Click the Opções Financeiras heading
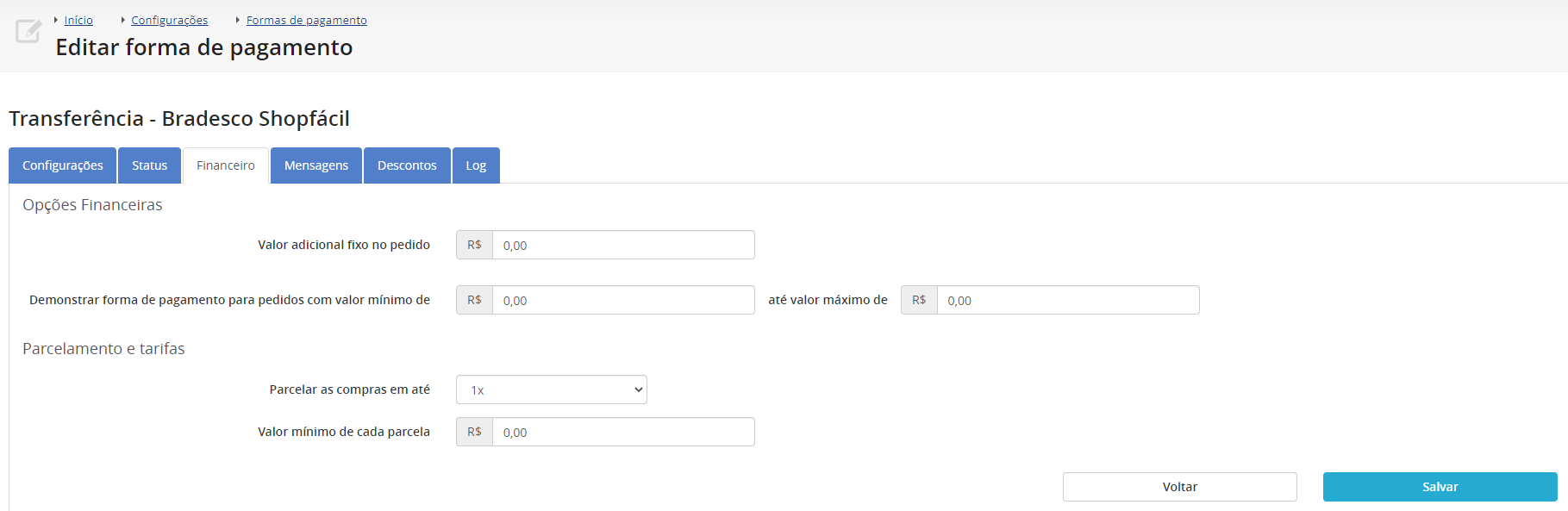Viewport: 1568px width, 511px height. [92, 205]
